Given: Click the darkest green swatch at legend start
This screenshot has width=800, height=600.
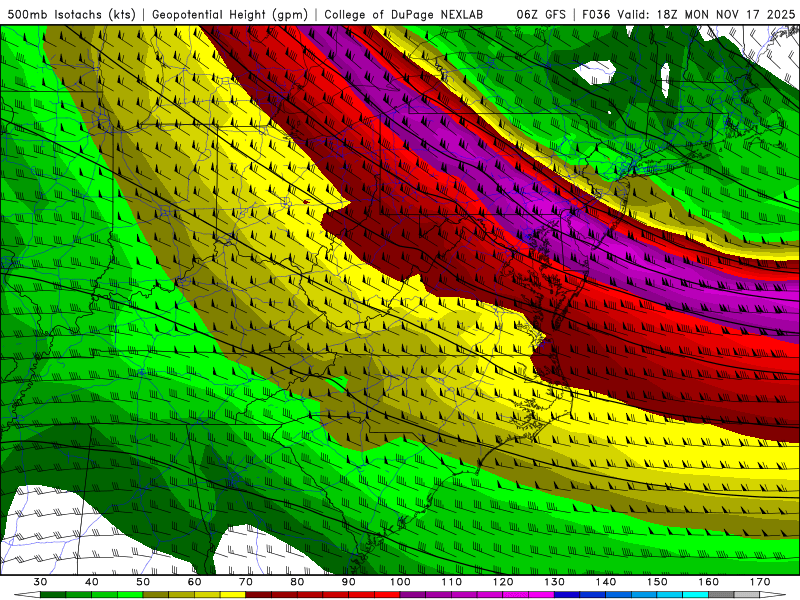Looking at the screenshot, I should 53,595.
